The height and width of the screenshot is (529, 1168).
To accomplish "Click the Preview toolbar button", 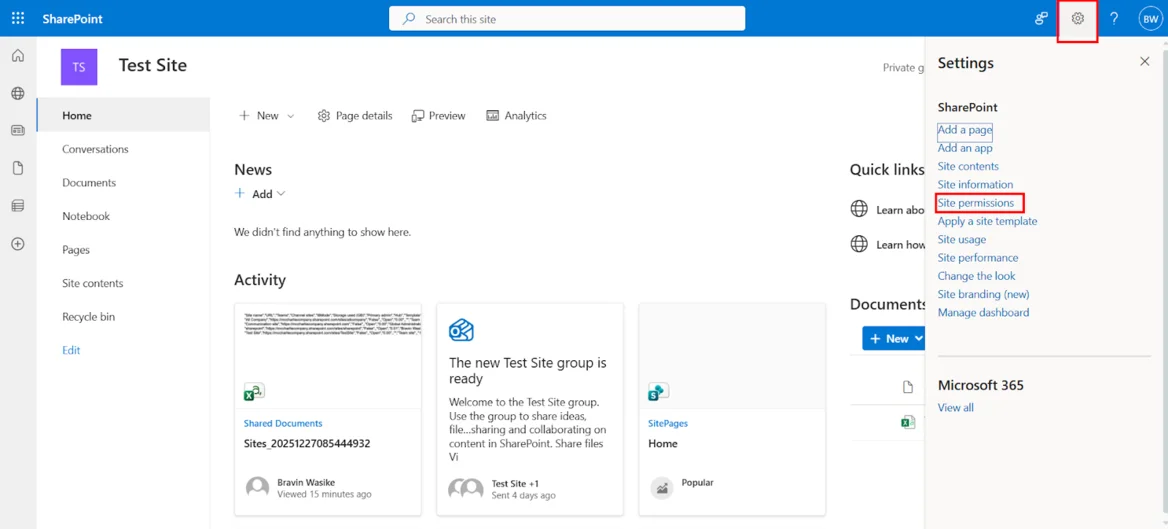I will click(x=439, y=115).
